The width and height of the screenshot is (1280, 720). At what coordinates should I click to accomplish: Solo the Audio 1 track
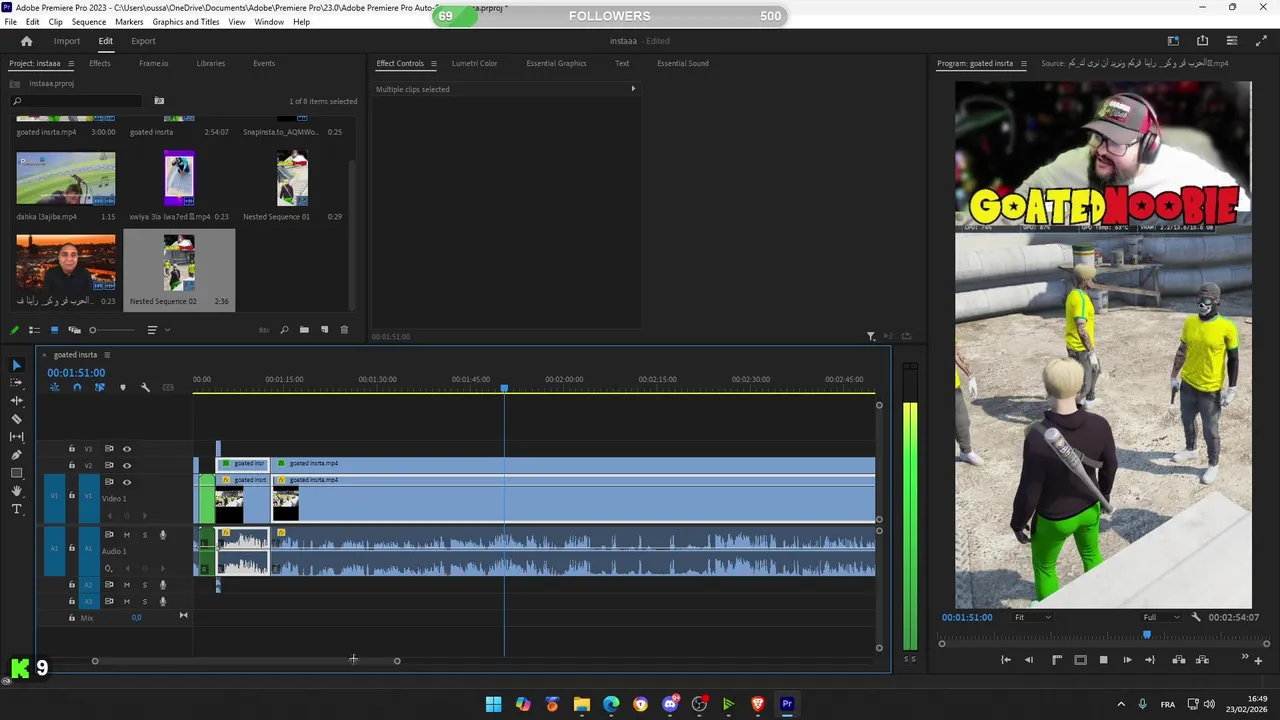click(x=144, y=535)
